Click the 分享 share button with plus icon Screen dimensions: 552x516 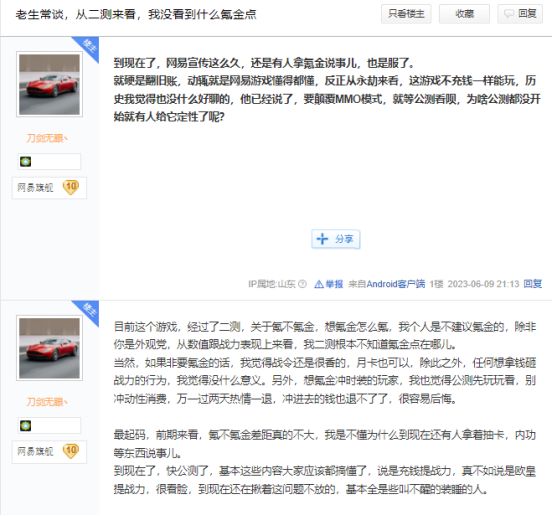click(336, 239)
